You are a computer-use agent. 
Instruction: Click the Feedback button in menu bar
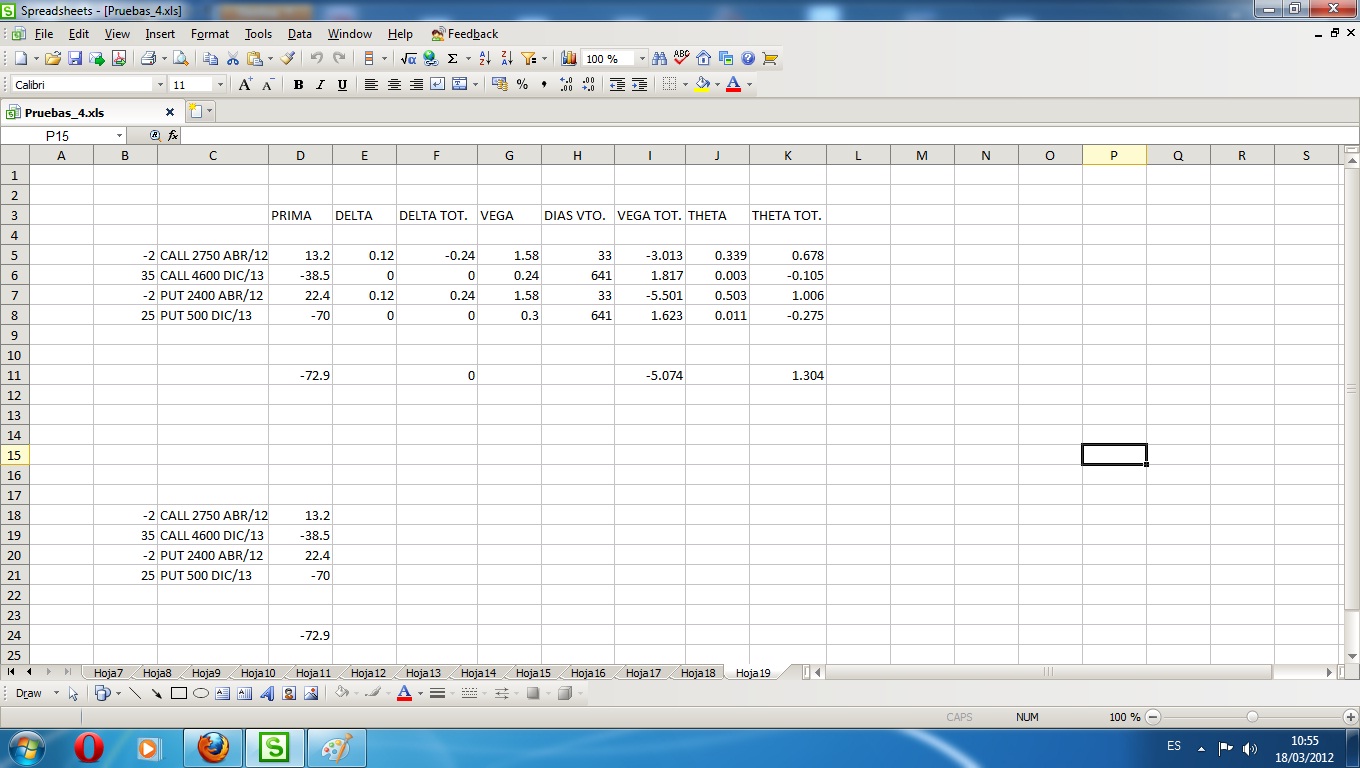[465, 34]
